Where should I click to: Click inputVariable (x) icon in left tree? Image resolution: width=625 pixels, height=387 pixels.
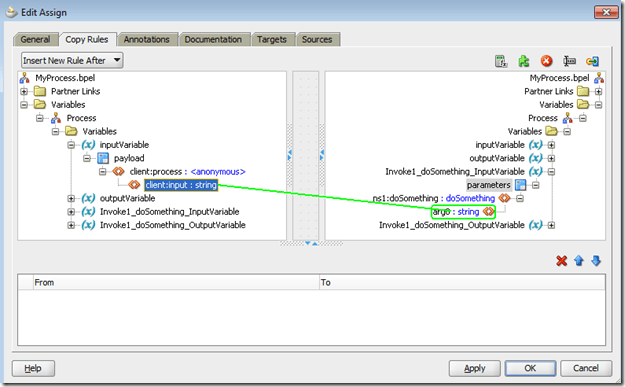(x=88, y=145)
